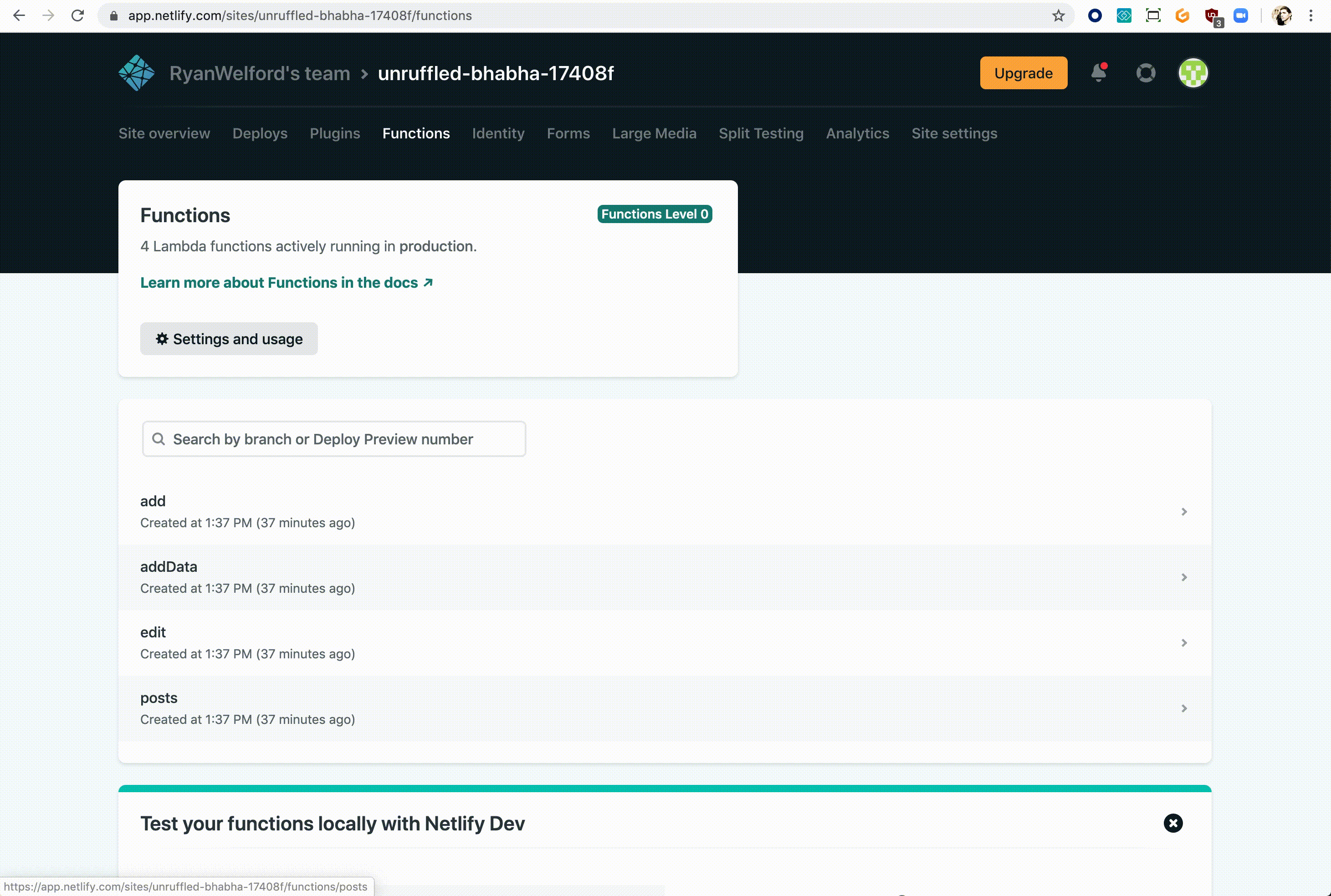Open the notifications bell
This screenshot has width=1331, height=896.
(x=1098, y=73)
